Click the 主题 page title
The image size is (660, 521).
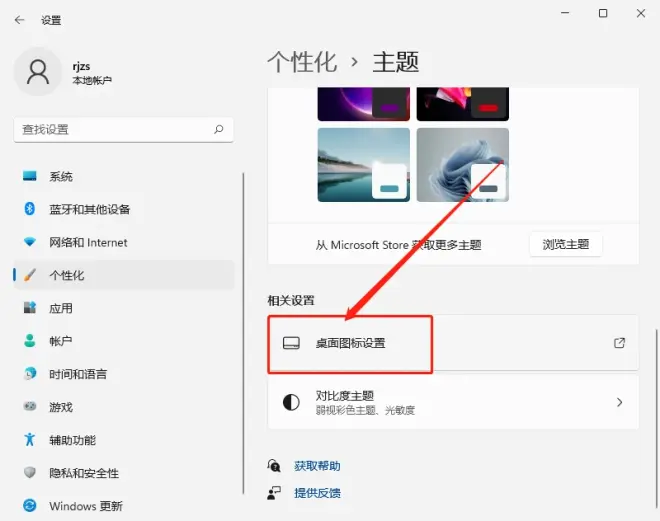(x=396, y=62)
